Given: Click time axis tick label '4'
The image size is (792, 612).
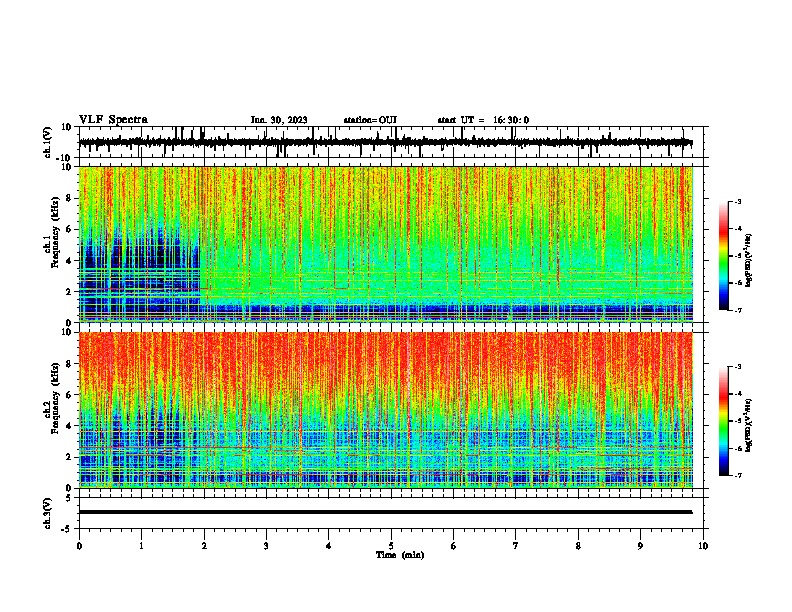Looking at the screenshot, I should tap(329, 546).
